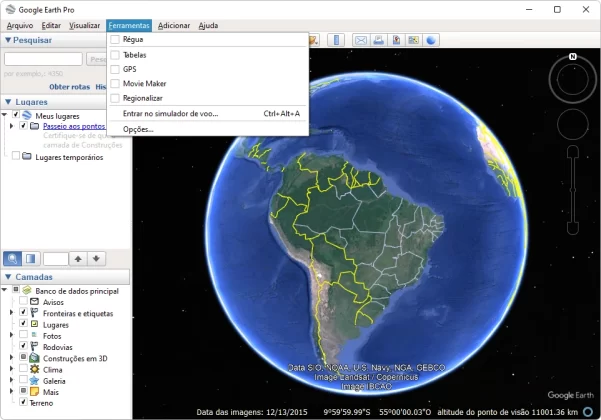This screenshot has height=420, width=601.
Task: Collapse the Camadas panel header triangle
Action: (x=8, y=277)
